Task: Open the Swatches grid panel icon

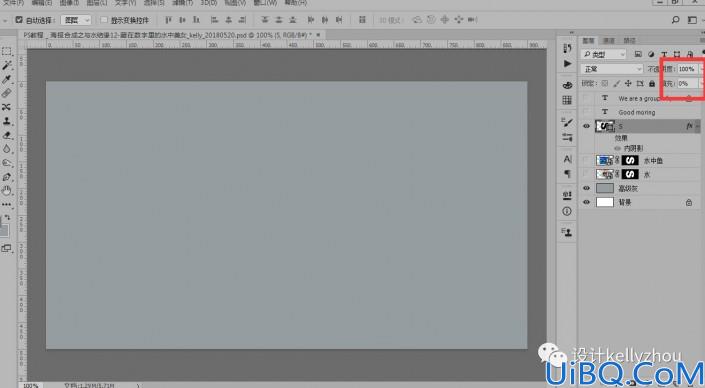Action: [x=567, y=100]
